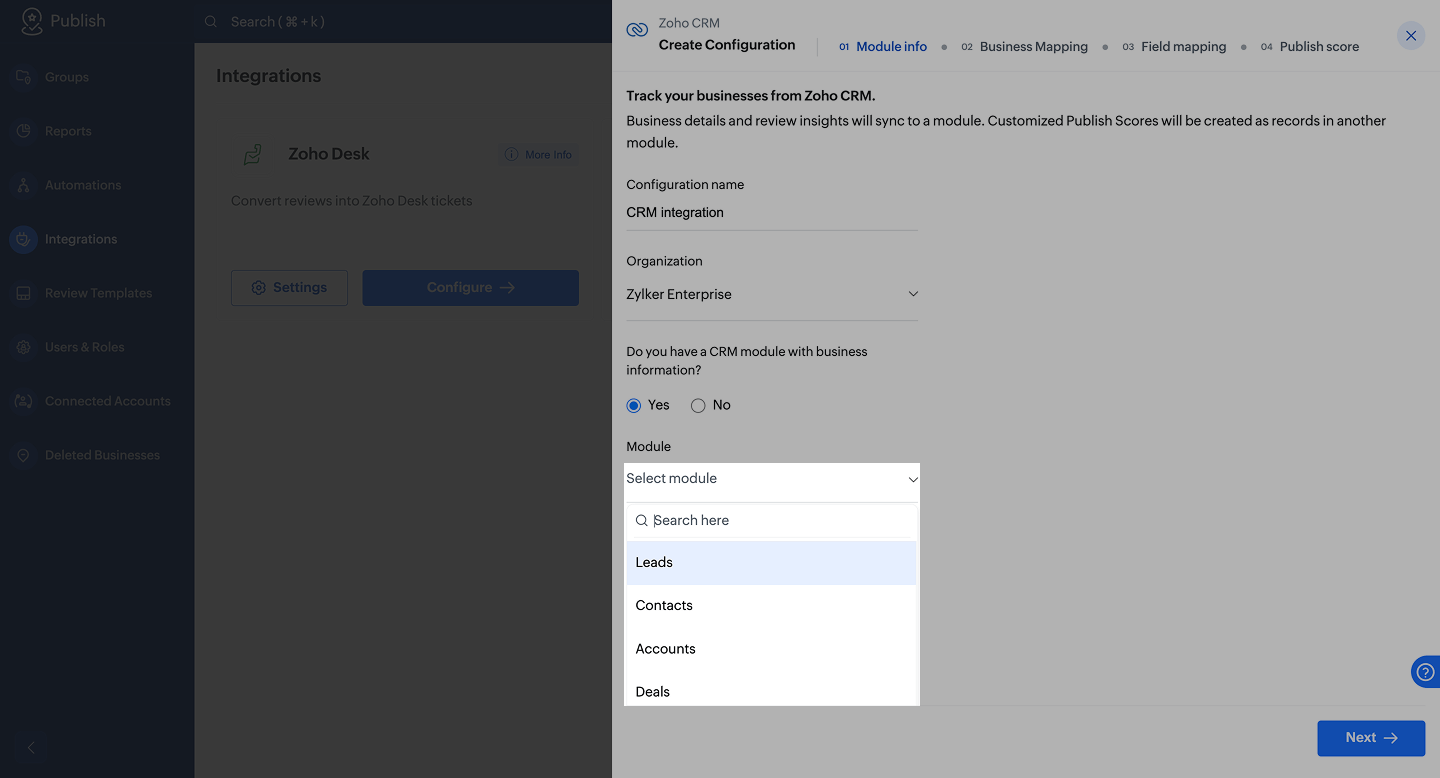Choose Deals from the module list
The width and height of the screenshot is (1440, 778).
click(x=771, y=691)
